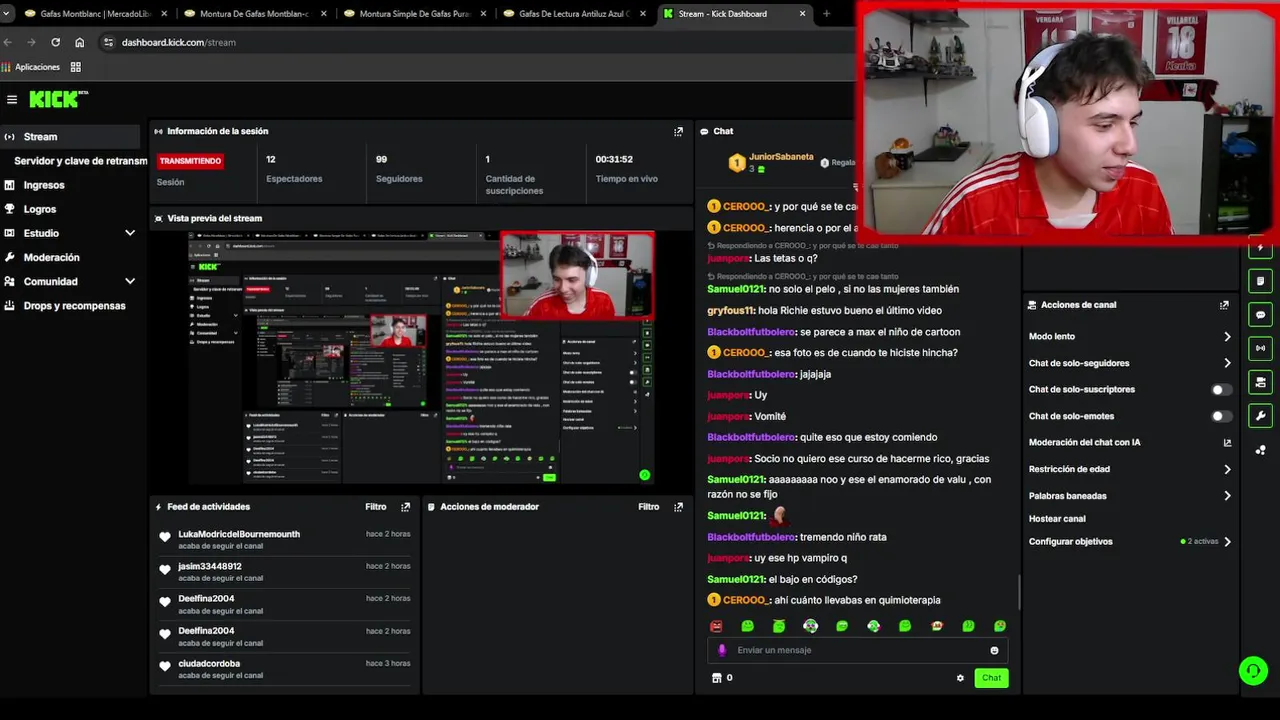Click Blackboltfutbolero name on 'tremendo niño rata'
Viewport: 1280px width, 720px height.
tap(751, 537)
